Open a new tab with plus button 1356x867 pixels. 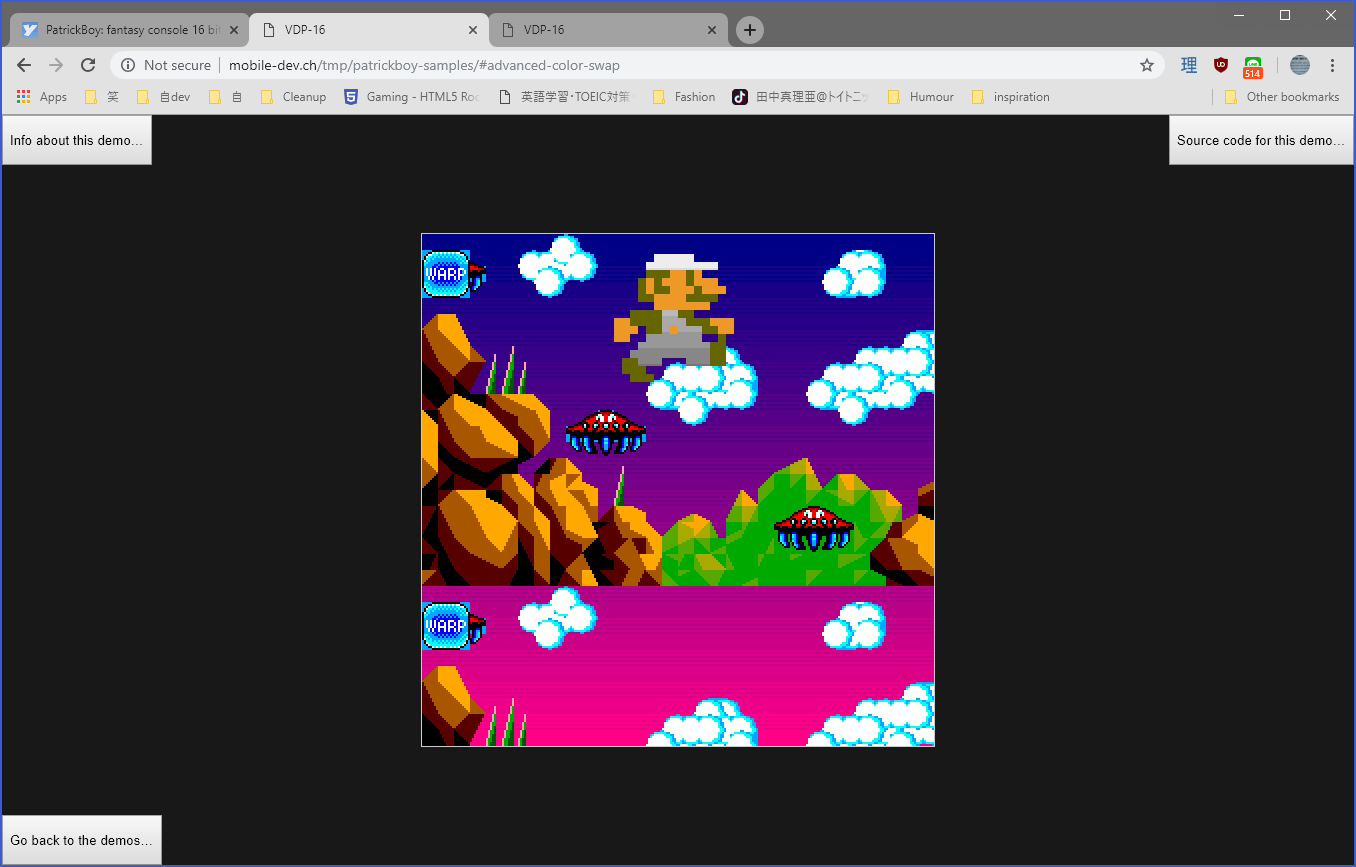coord(750,30)
